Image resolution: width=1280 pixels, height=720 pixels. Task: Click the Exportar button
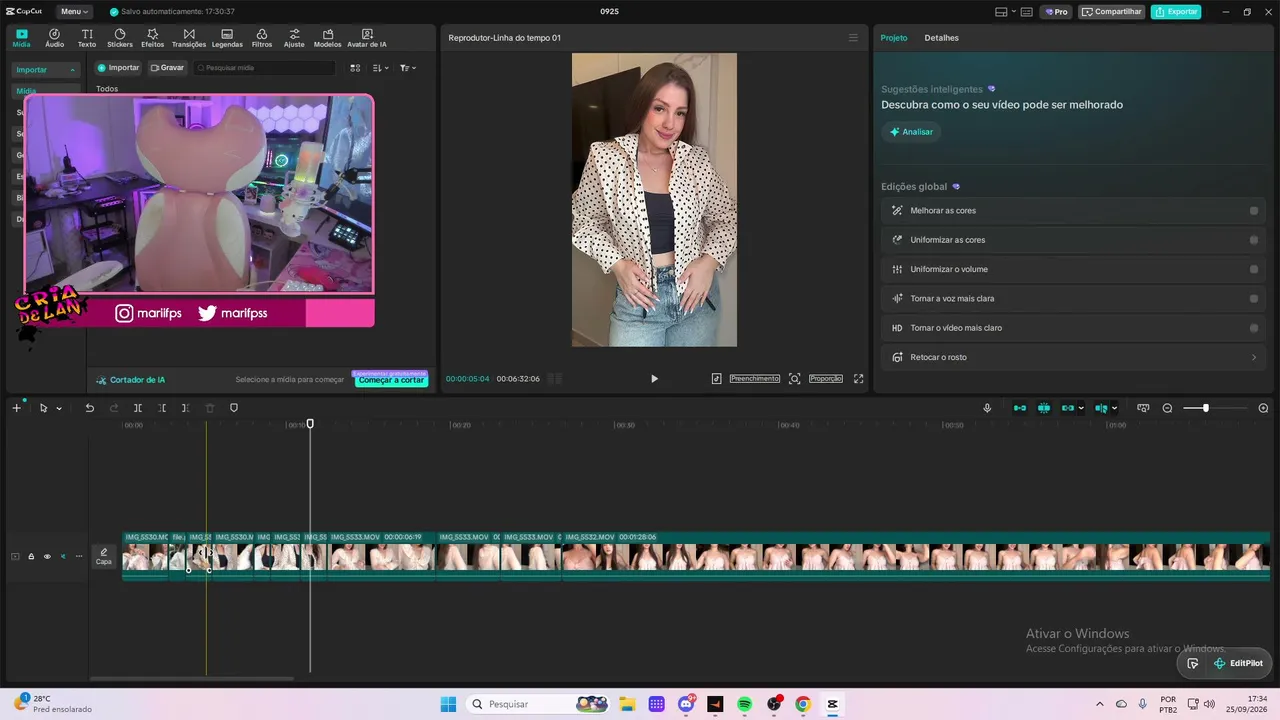coord(1176,12)
